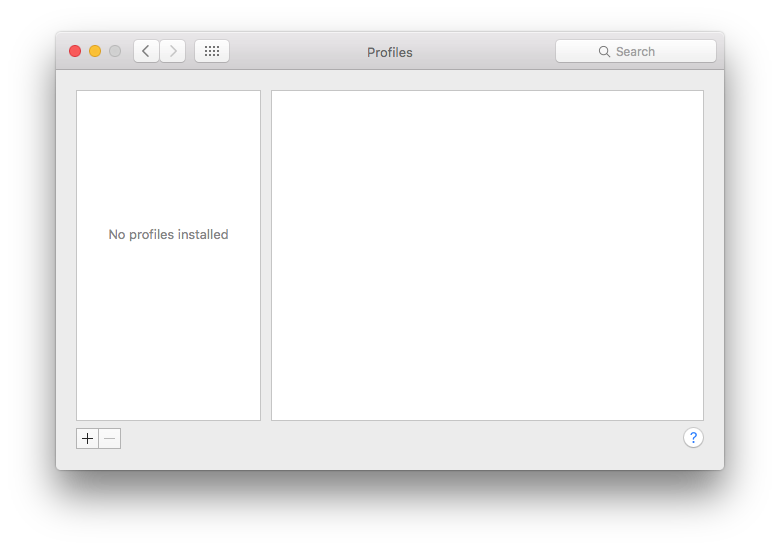Screen dimensions: 780x550
Task: Click the empty profile details pane
Action: point(487,255)
